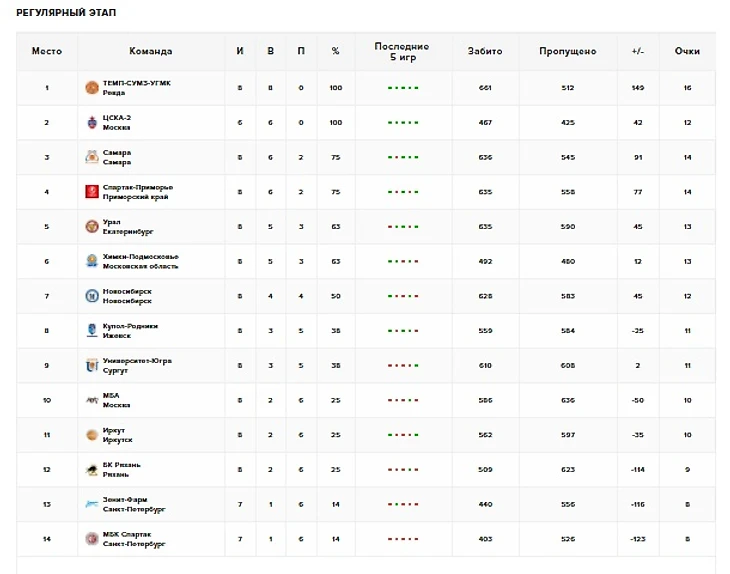Image resolution: width=730 pixels, height=574 pixels.
Task: Open Университет-Югра Сургут team link
Action: (136, 361)
